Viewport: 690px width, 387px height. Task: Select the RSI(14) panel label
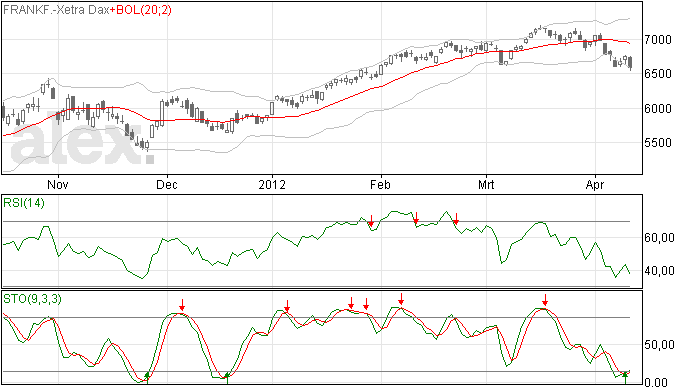24,203
